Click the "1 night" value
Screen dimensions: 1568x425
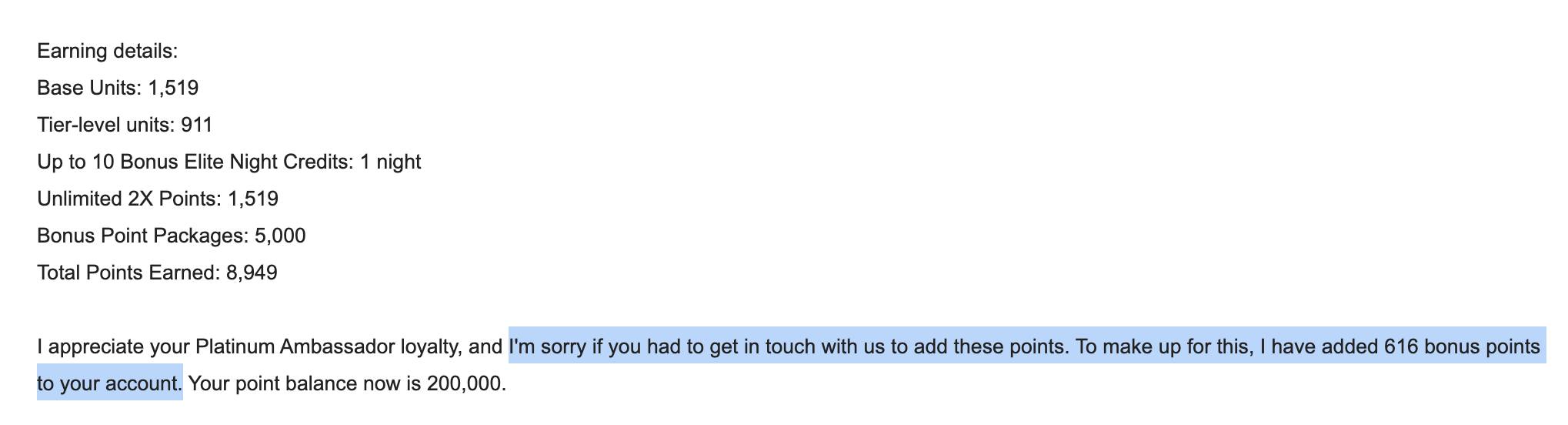(x=391, y=162)
